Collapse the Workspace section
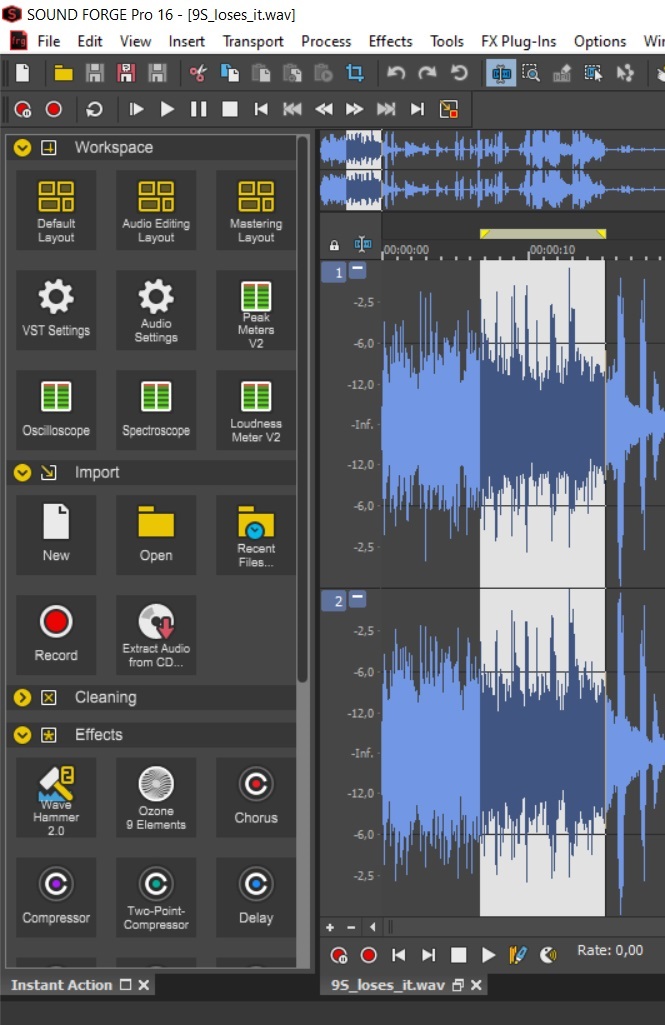The height and width of the screenshot is (1025, 665). (22, 148)
